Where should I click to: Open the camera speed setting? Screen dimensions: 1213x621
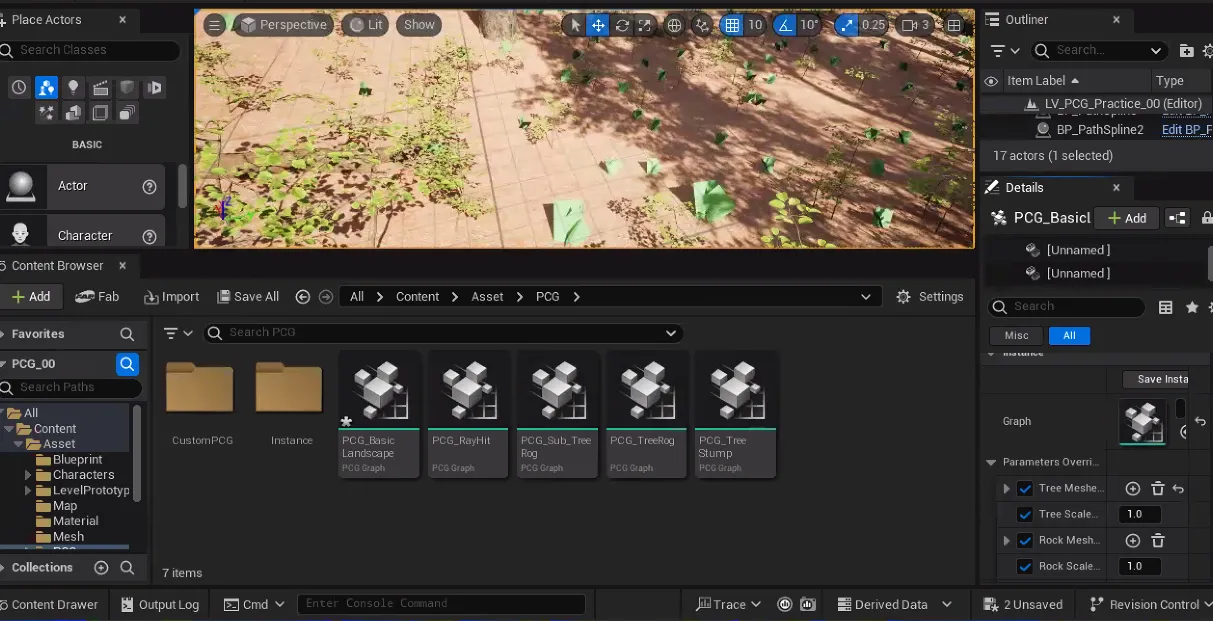[915, 26]
